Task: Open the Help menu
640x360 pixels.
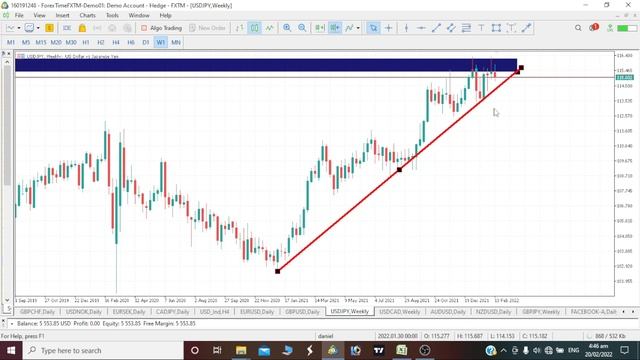Action: 165,15
